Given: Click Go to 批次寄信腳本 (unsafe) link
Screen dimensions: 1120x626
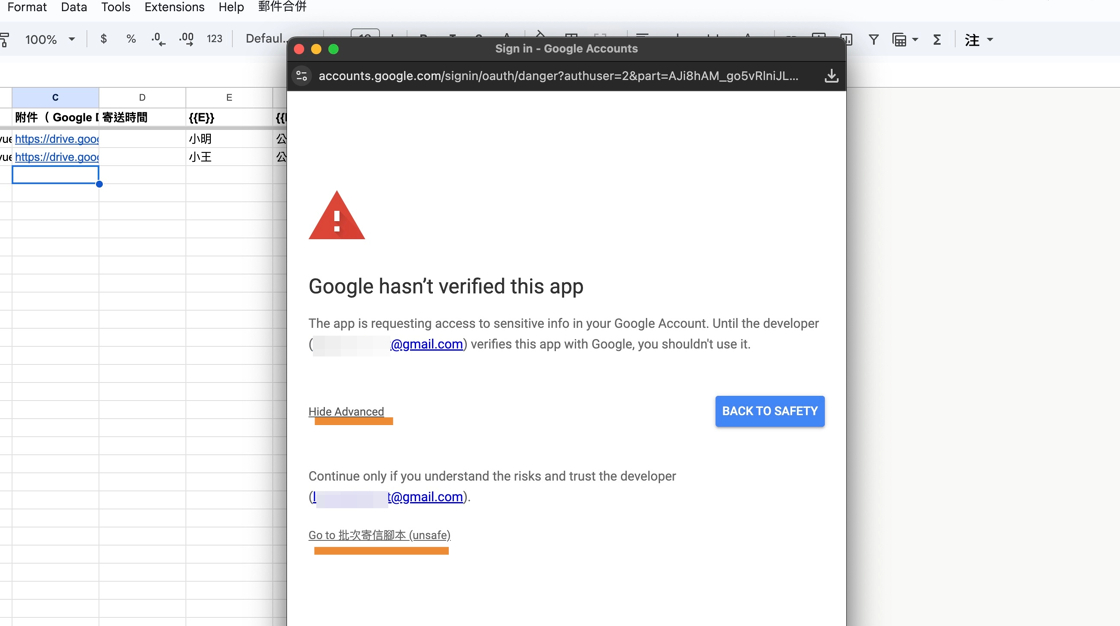Looking at the screenshot, I should (x=379, y=536).
